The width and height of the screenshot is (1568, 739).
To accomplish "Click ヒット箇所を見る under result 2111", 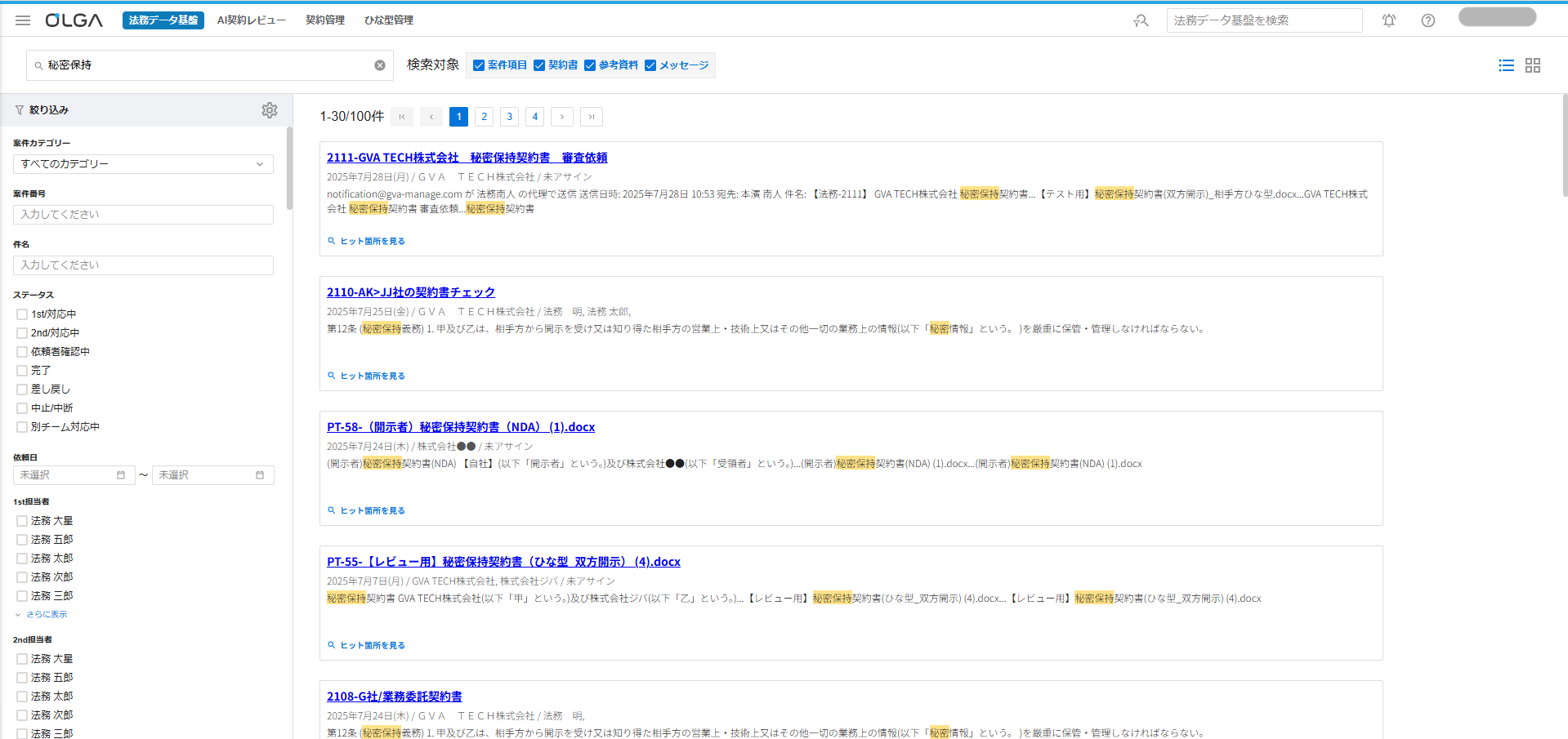I will point(367,242).
